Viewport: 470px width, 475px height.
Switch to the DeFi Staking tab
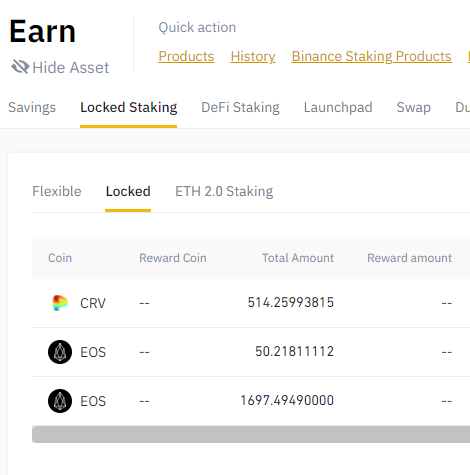tap(240, 107)
